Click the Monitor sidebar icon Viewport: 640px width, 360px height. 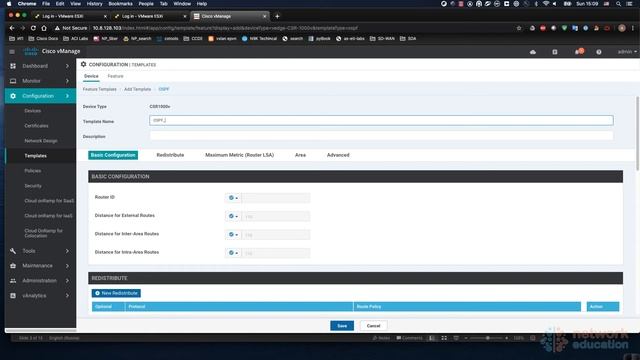pos(13,81)
